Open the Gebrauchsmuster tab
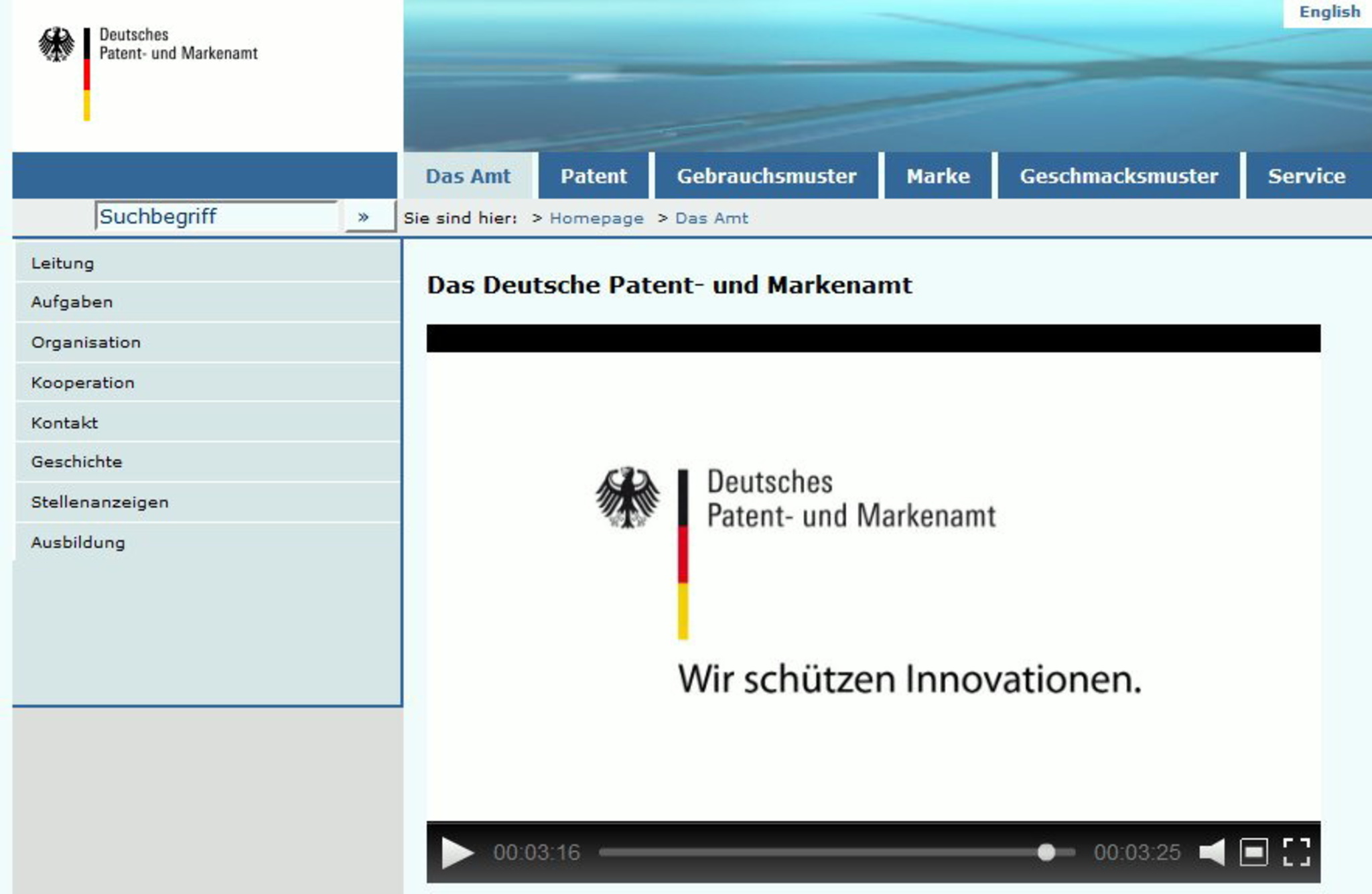Image resolution: width=1372 pixels, height=894 pixels. pos(766,176)
